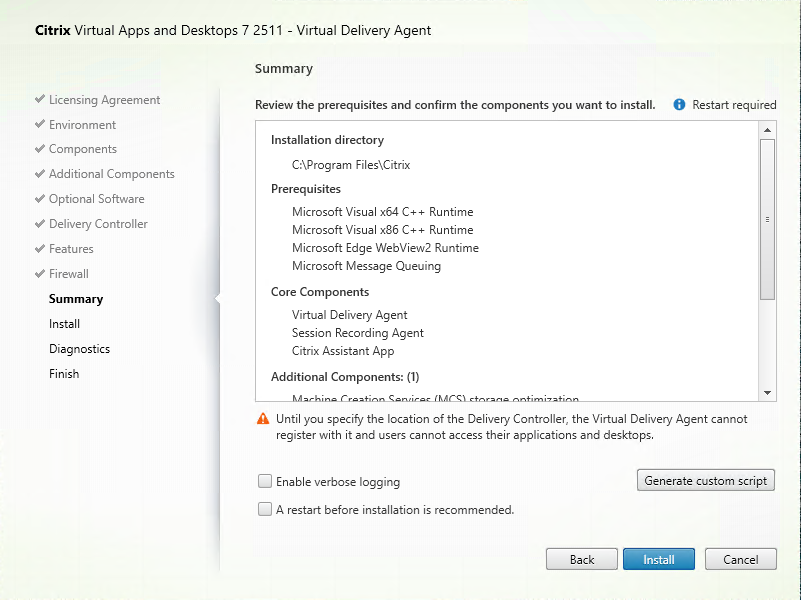
Task: Click the checkmark next to Firewall
Action: click(x=39, y=274)
